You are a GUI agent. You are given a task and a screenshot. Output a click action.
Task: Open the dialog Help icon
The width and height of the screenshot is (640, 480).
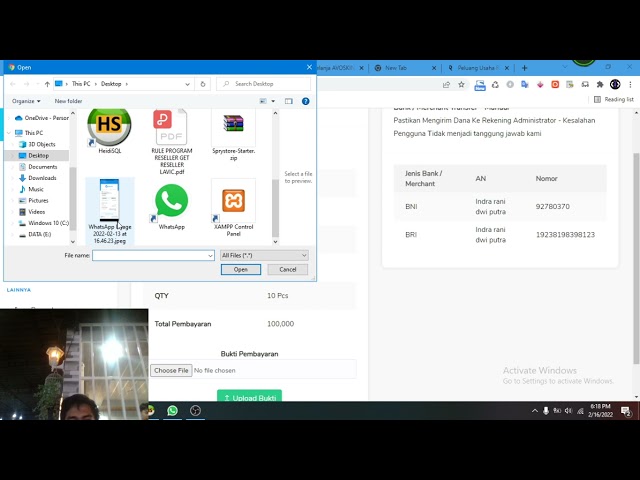click(x=305, y=101)
